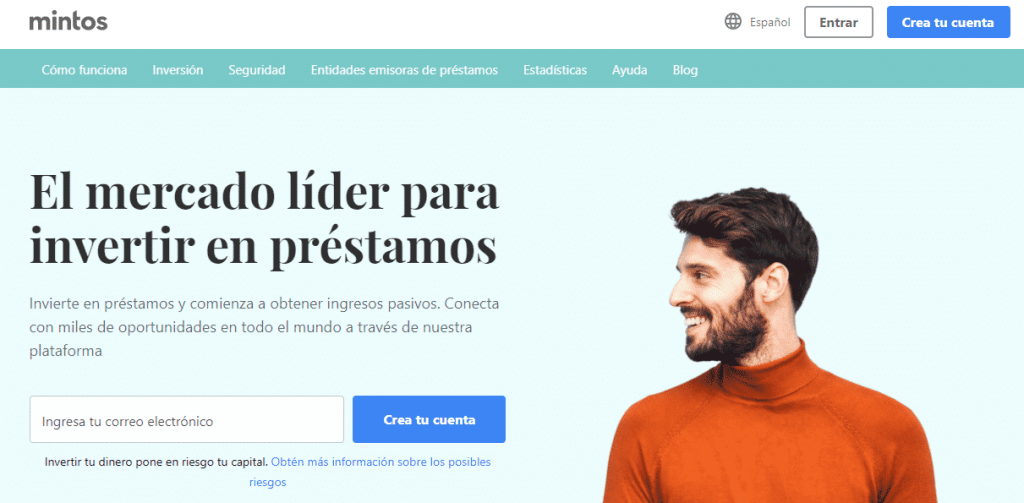Screen dimensions: 1024x503
Task: Click the mintos logo
Action: pos(68,22)
